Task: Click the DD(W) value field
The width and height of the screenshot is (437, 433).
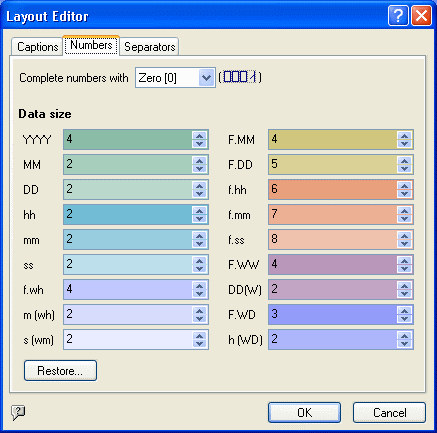Action: (333, 289)
